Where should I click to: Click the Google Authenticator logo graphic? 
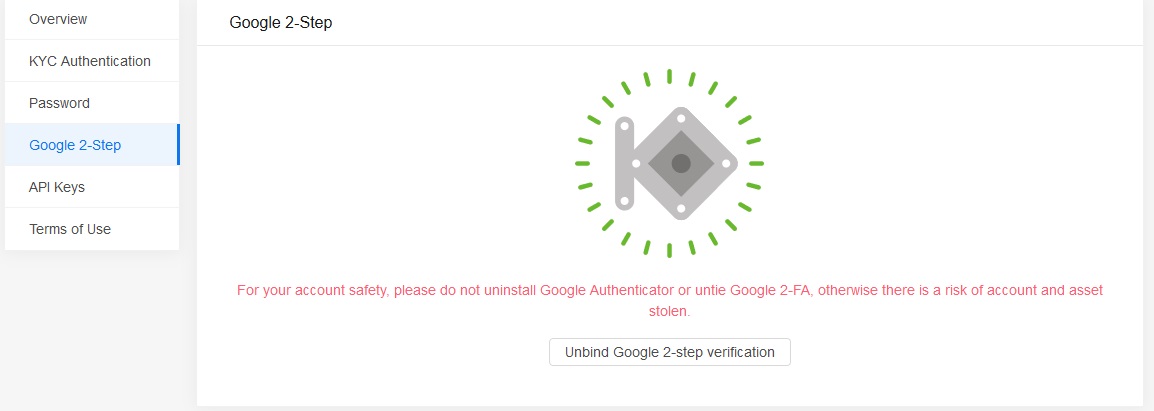(x=669, y=164)
